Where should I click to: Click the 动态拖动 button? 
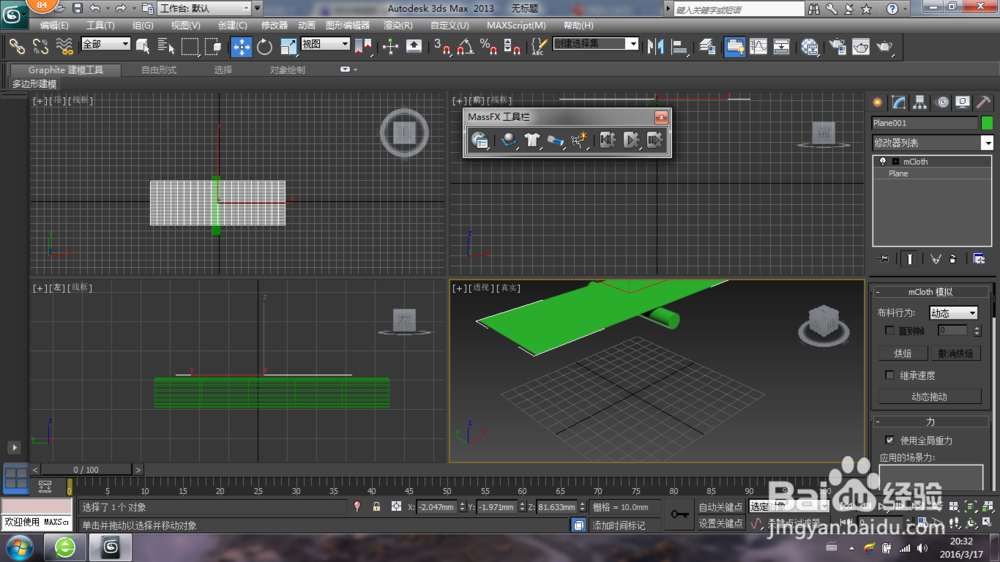coord(929,397)
